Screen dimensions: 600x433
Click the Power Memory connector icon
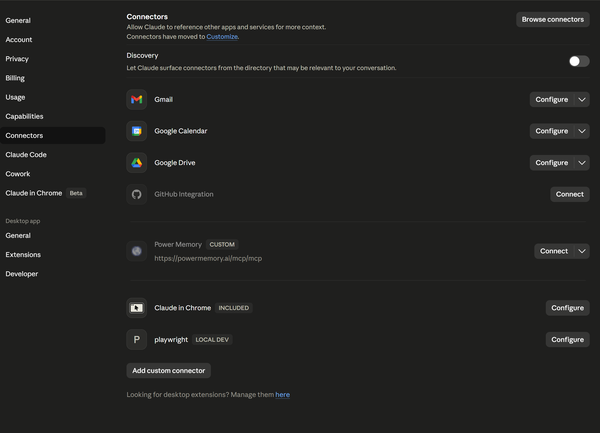click(137, 251)
